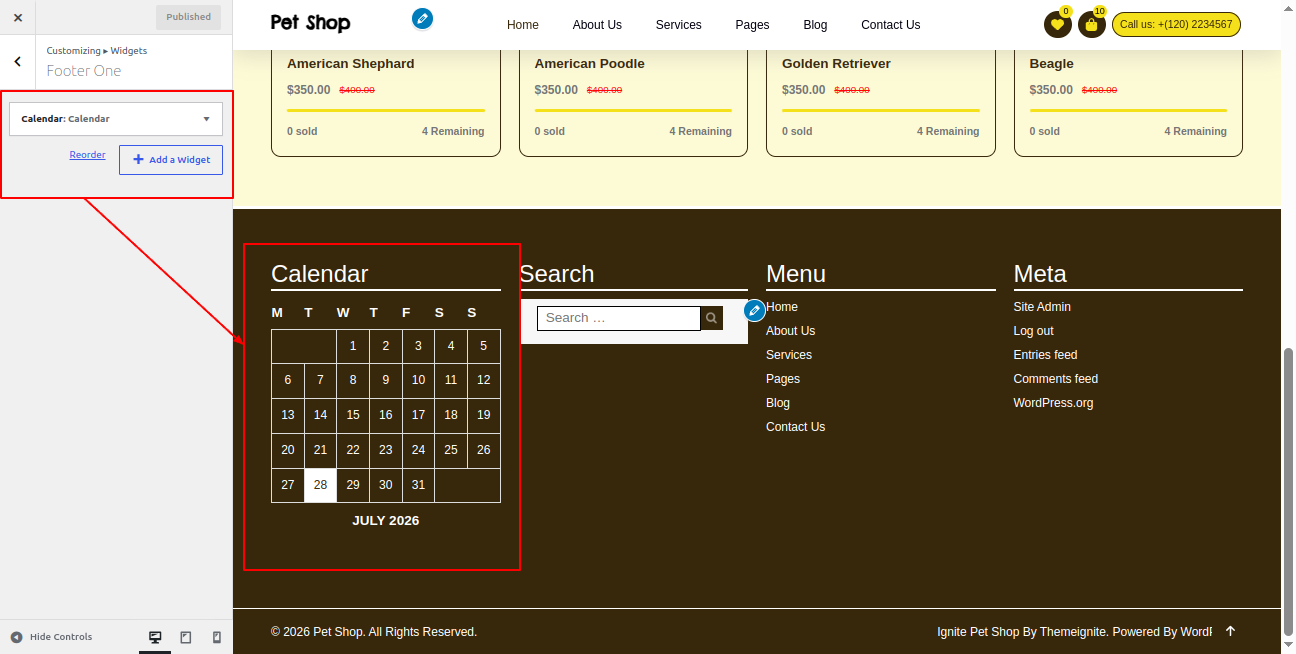Open the wishlist heart icon
This screenshot has width=1296, height=654.
tap(1057, 25)
